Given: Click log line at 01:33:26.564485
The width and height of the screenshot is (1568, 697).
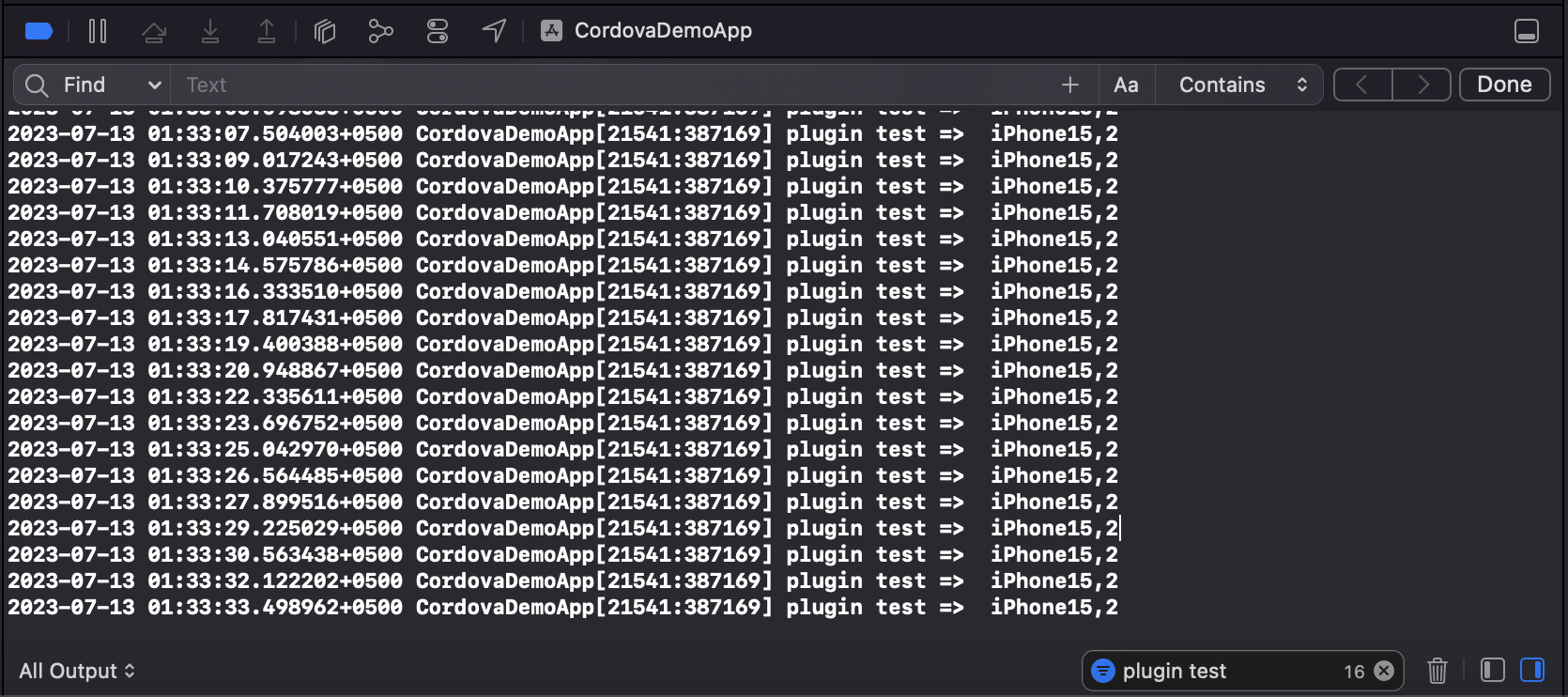Looking at the screenshot, I should (x=562, y=476).
